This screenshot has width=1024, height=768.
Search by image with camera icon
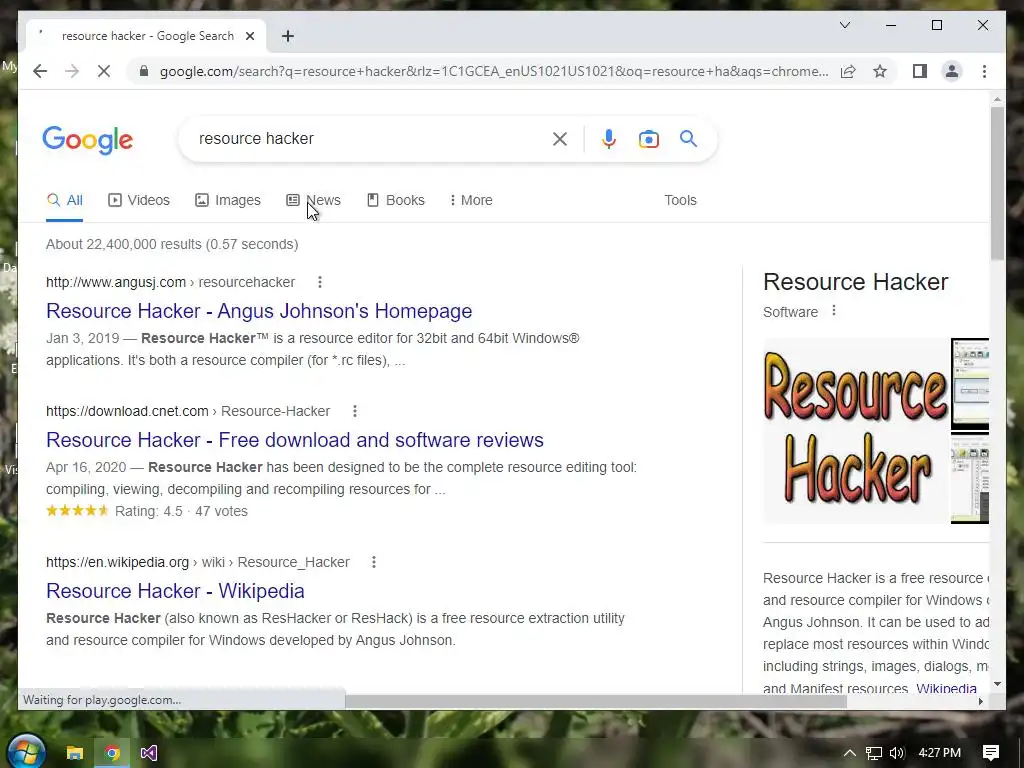[x=648, y=138]
